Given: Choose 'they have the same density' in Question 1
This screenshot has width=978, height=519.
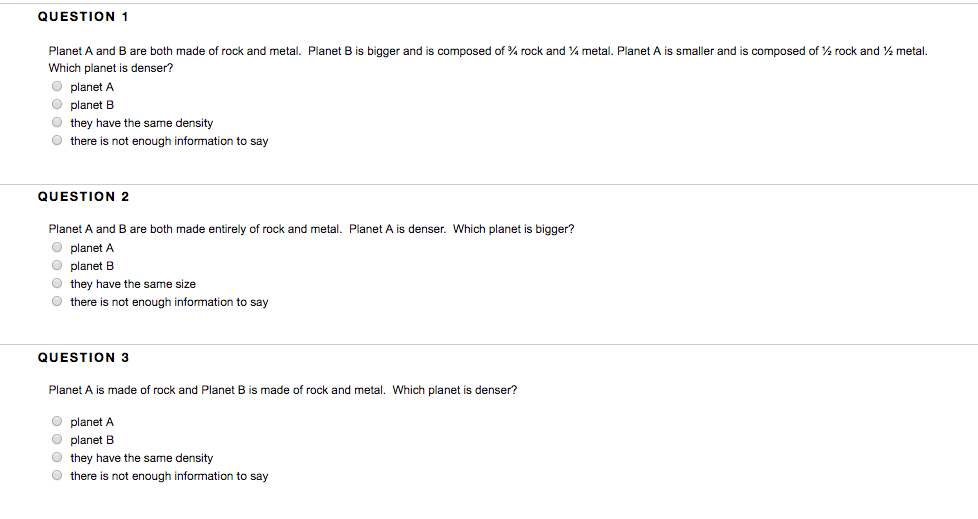Looking at the screenshot, I should 57,122.
